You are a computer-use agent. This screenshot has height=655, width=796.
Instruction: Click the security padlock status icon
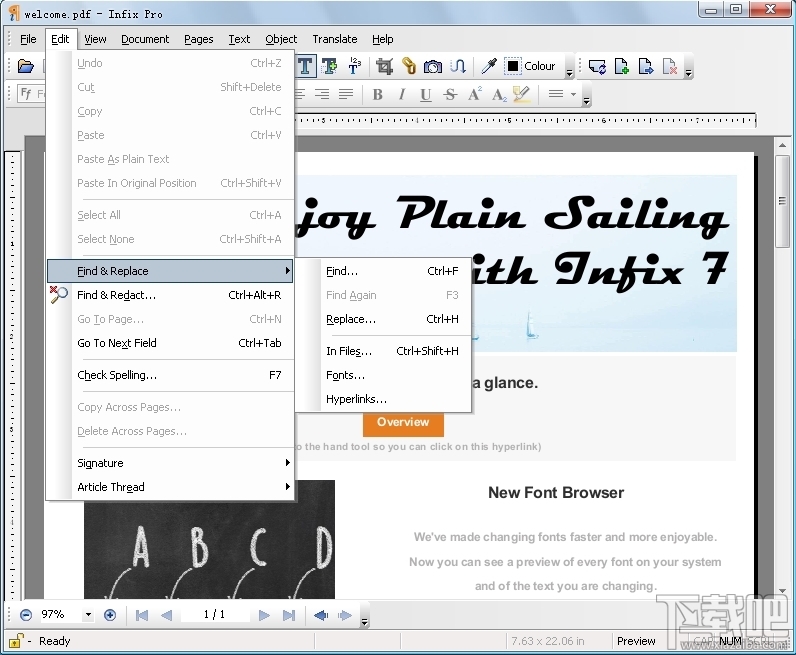(16, 641)
